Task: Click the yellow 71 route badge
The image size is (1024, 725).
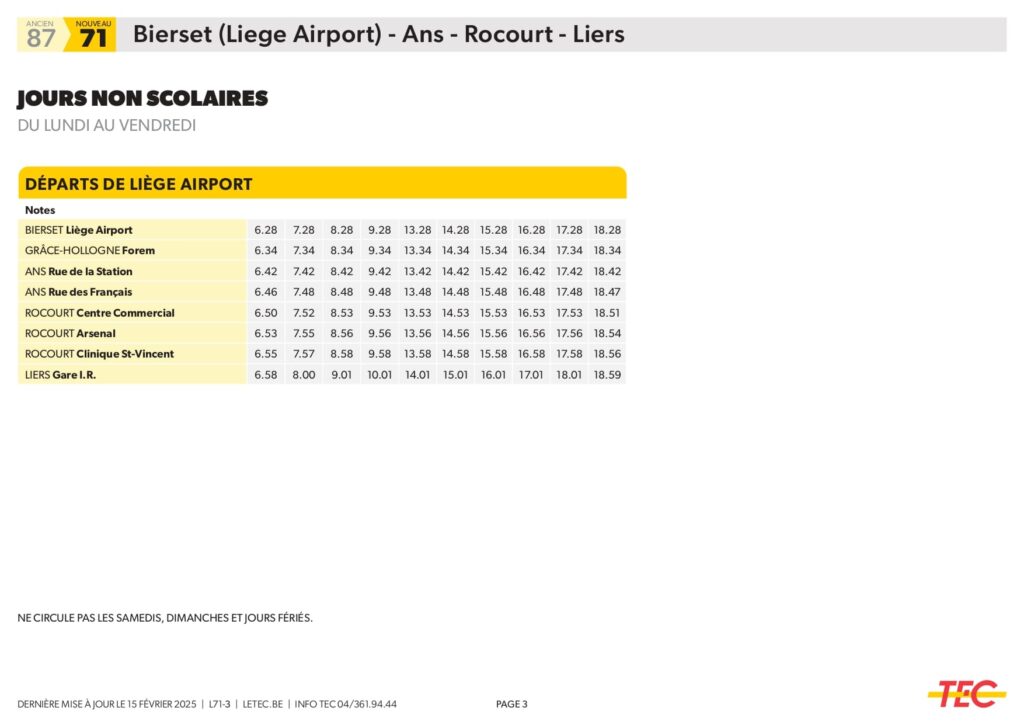Action: (93, 36)
